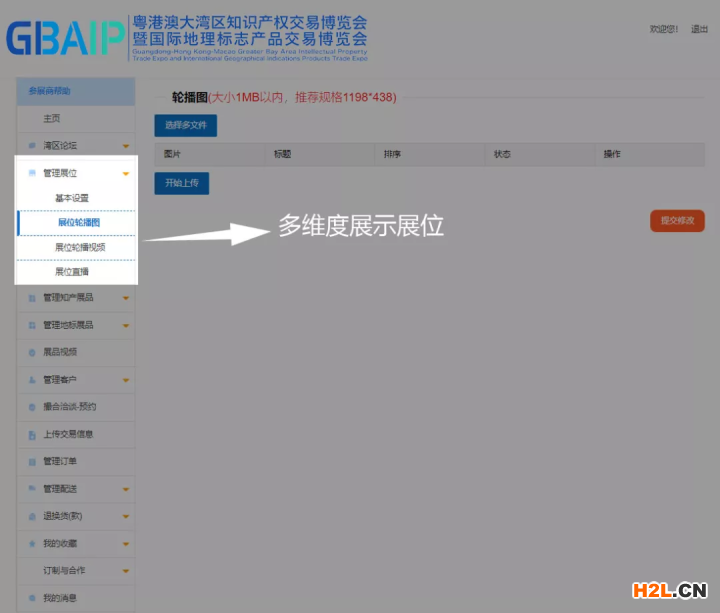Open the 基本设置 submenu item

(x=76, y=198)
